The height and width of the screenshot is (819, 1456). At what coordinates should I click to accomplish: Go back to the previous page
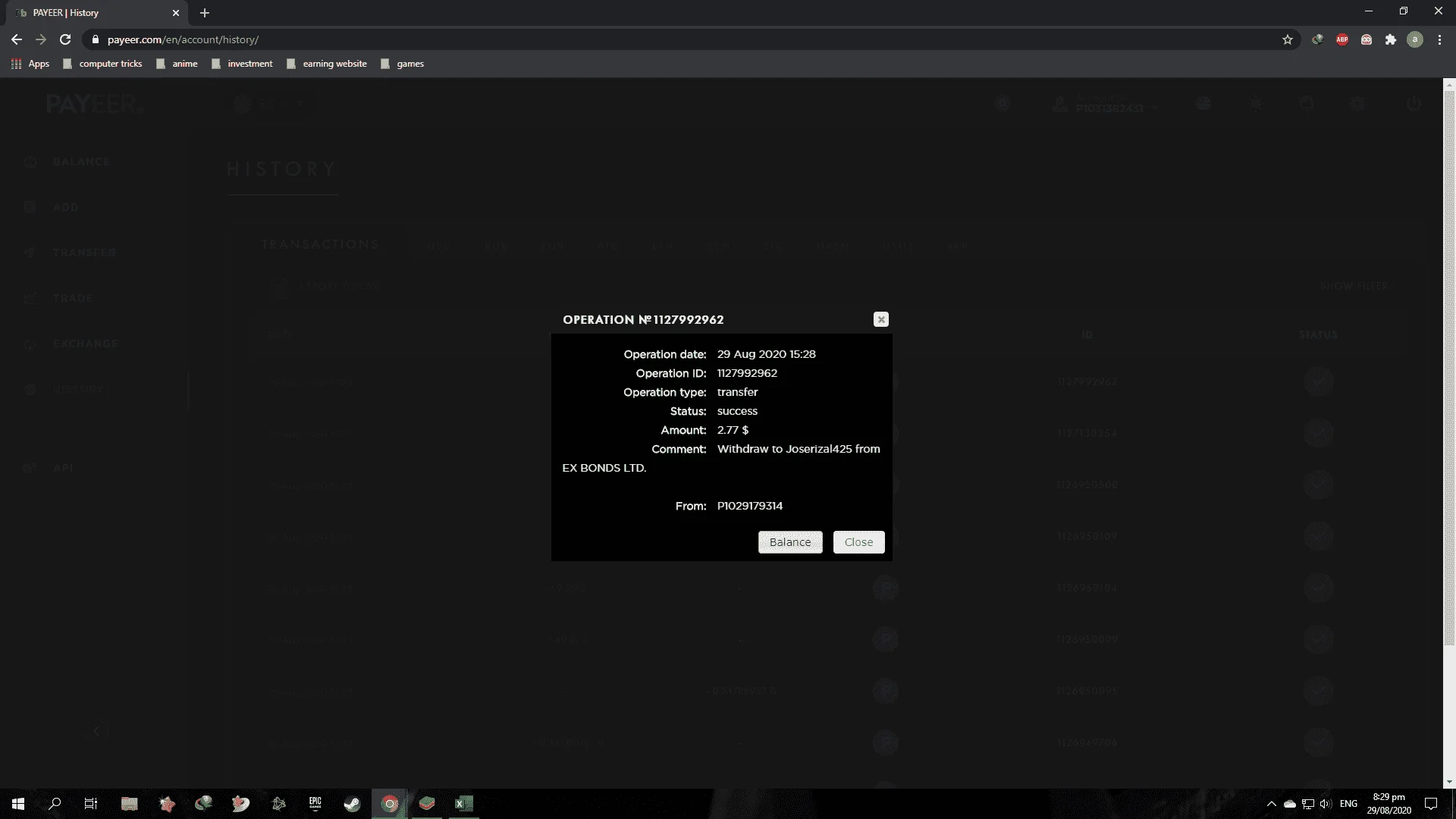click(x=17, y=39)
